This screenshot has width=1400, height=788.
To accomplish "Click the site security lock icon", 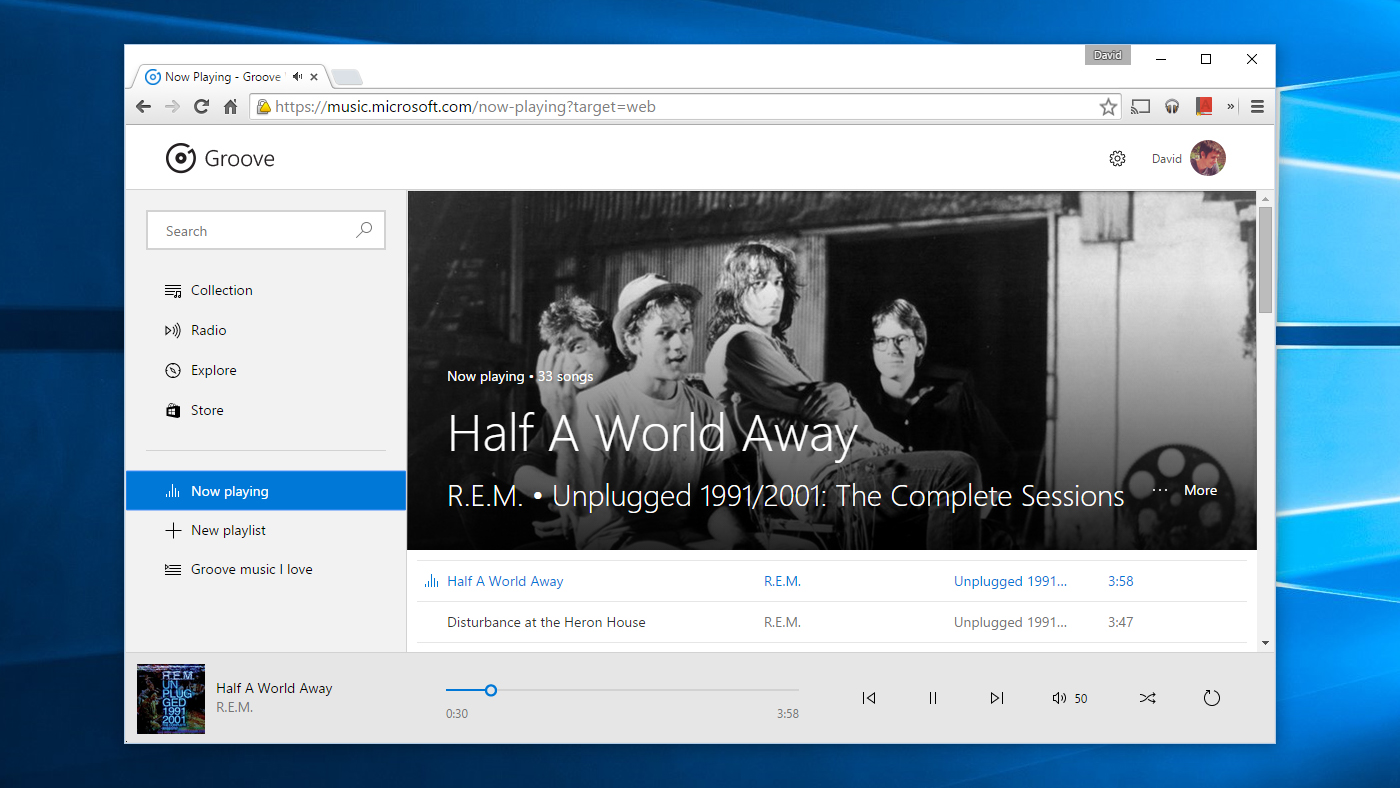I will coord(263,107).
